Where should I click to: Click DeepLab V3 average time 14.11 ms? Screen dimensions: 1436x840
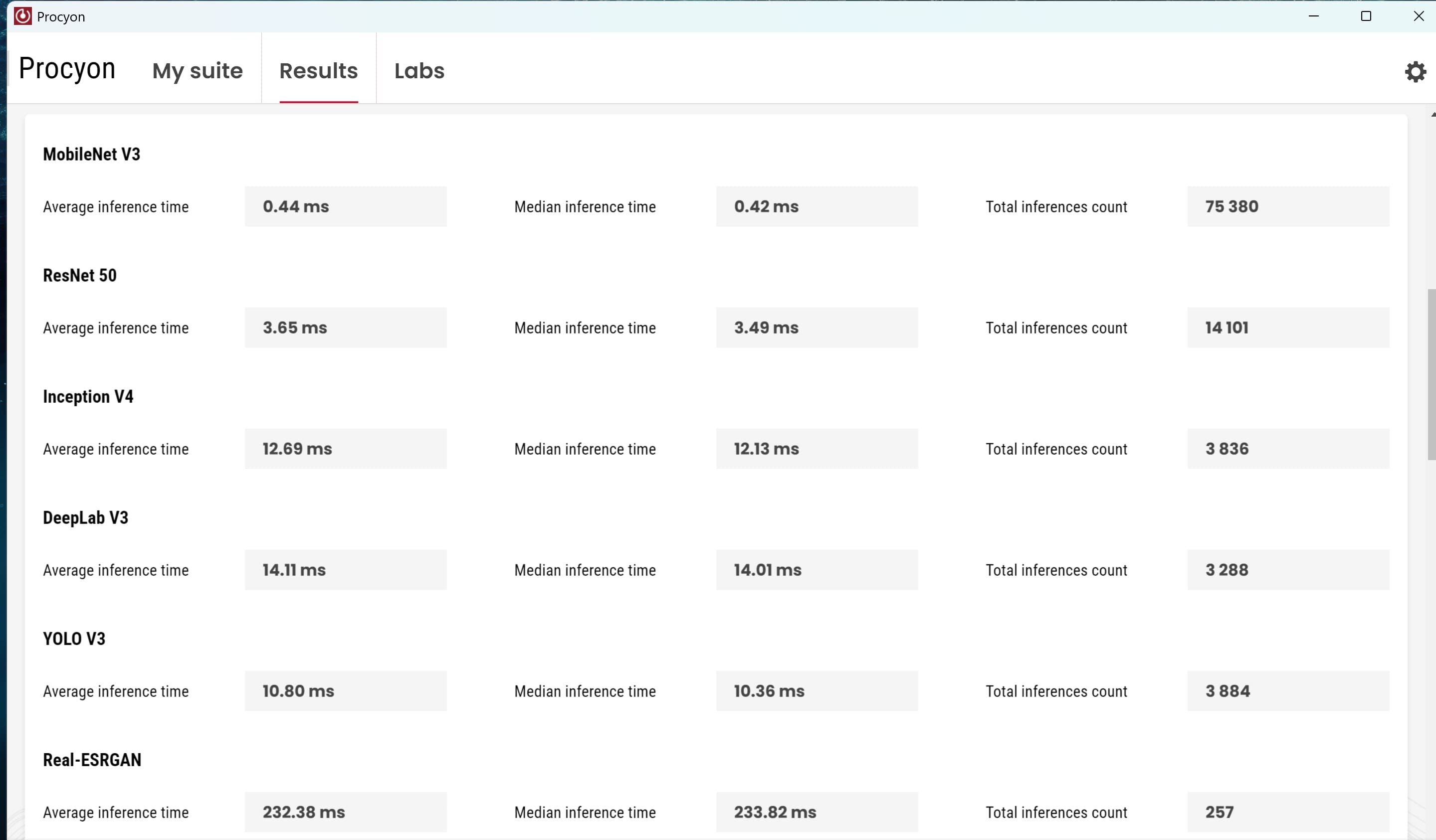(294, 570)
